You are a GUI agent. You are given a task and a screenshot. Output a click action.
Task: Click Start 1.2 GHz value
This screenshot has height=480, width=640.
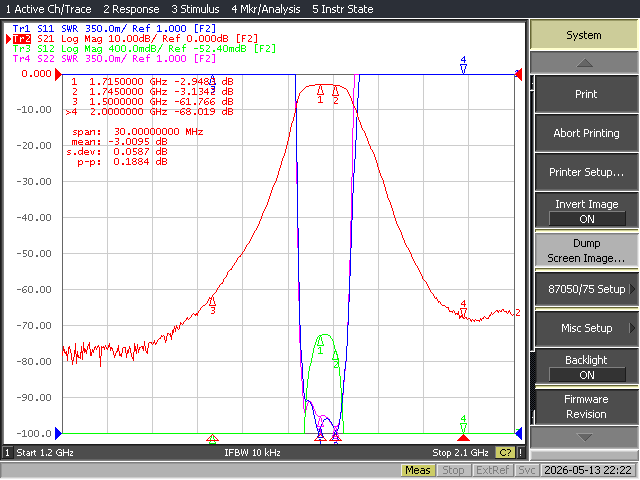pos(45,453)
